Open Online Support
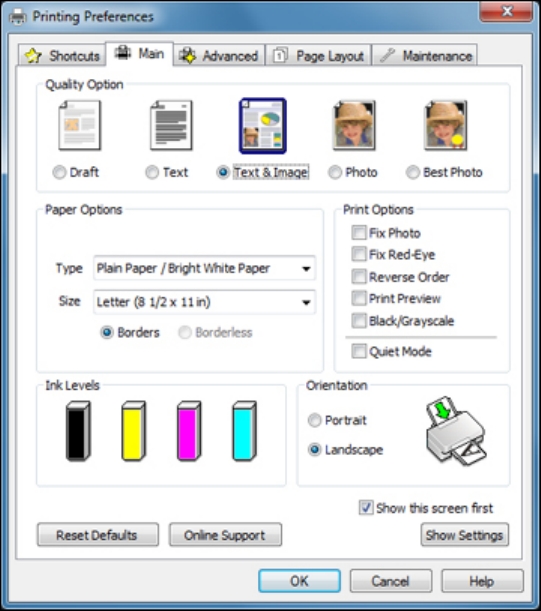 pyautogui.click(x=225, y=535)
